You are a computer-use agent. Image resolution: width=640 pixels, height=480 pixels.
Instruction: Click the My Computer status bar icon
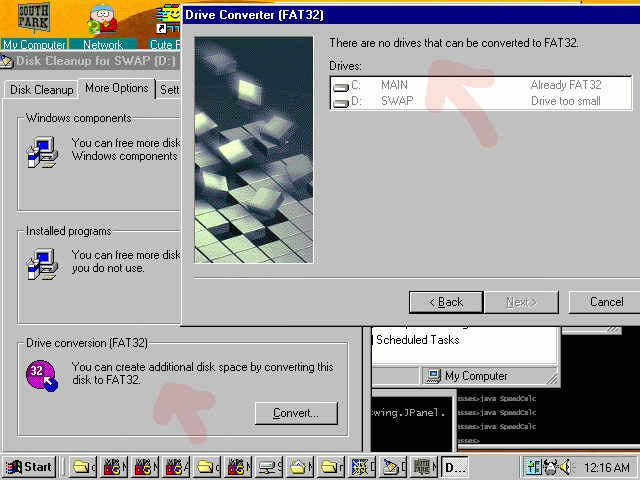433,376
